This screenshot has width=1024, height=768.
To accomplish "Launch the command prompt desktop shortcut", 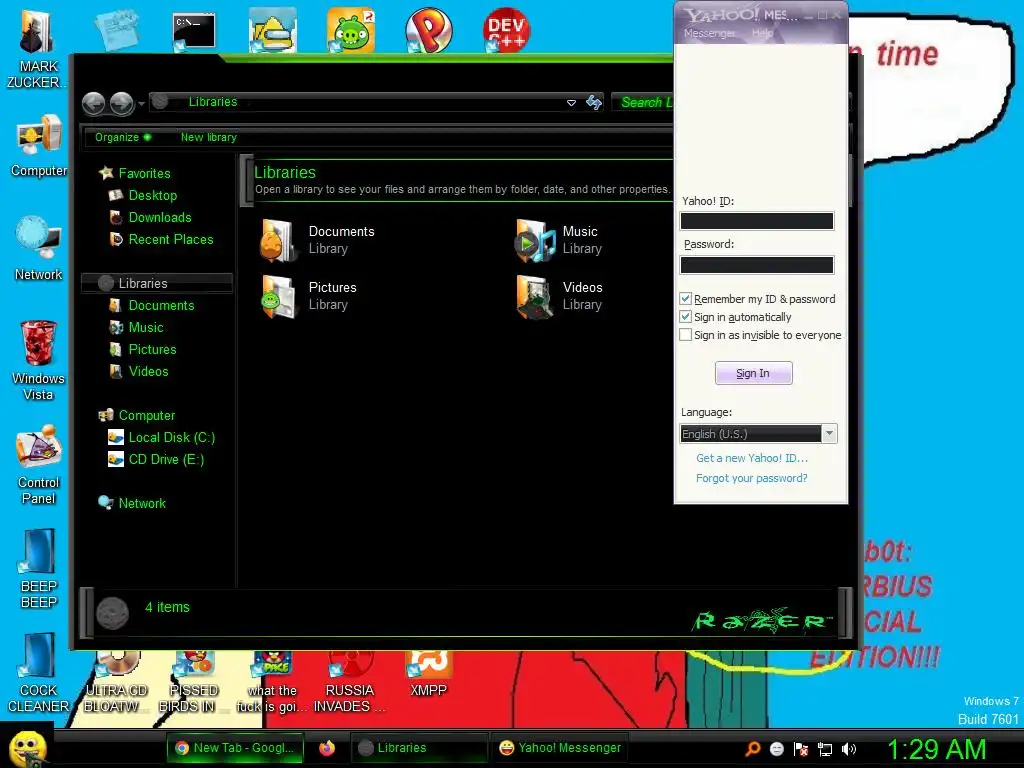I will click(x=193, y=31).
